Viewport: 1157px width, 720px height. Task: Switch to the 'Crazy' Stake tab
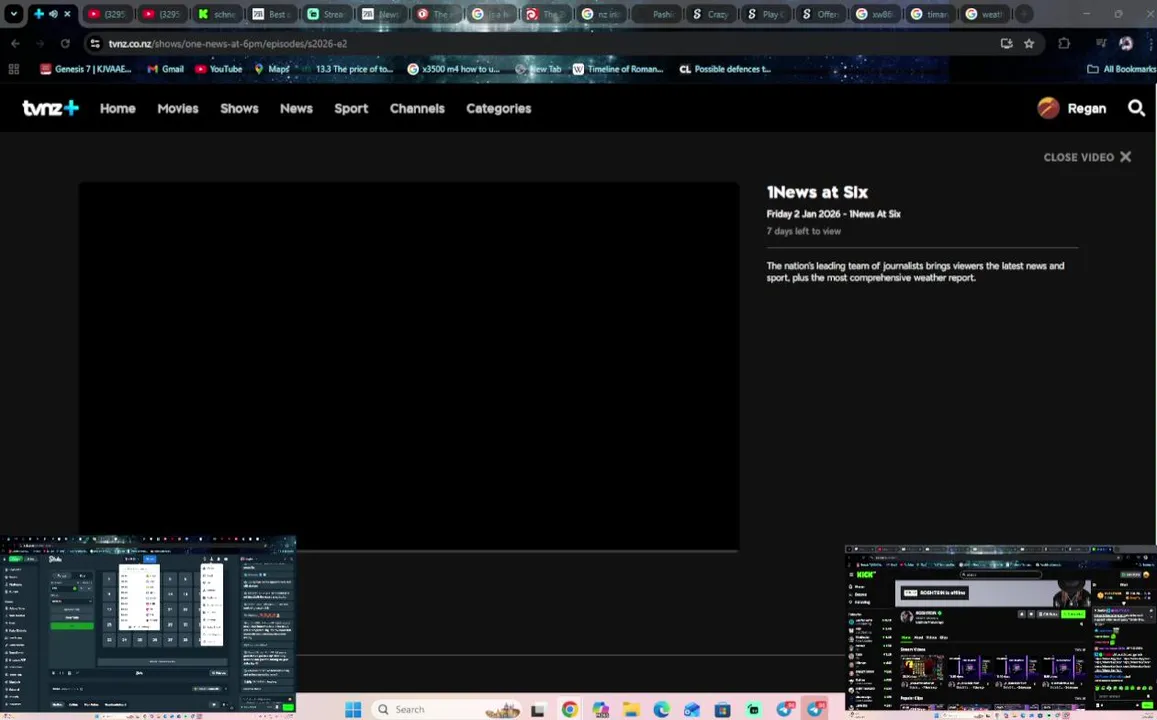(711, 14)
